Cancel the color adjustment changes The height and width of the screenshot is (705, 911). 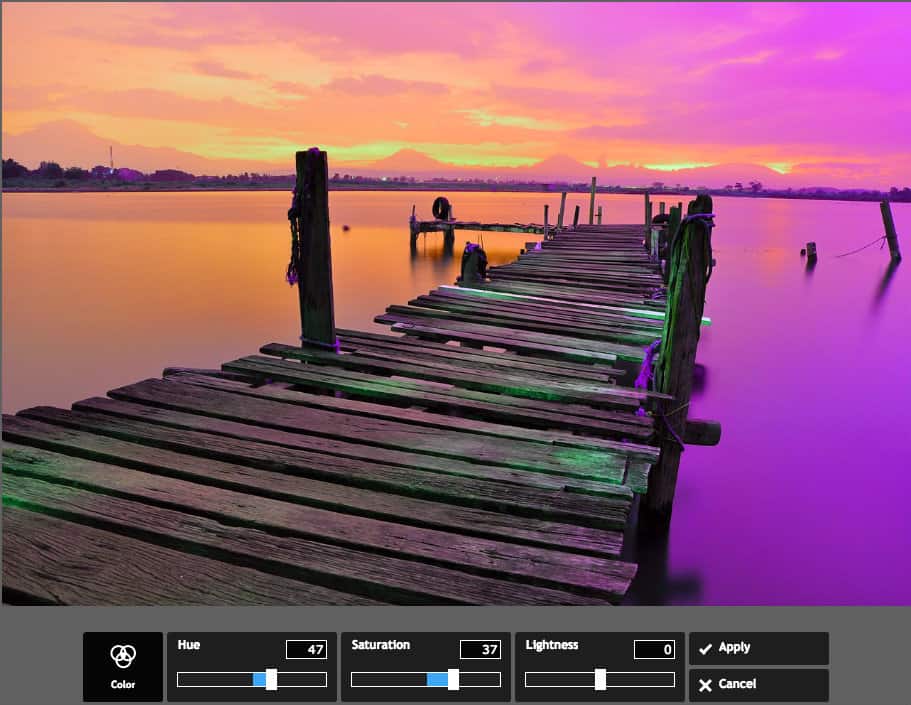tap(758, 685)
